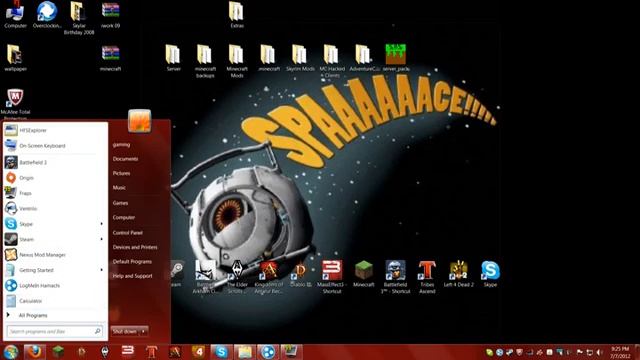
Task: Launch On-Screen Keyboard from Start menu
Action: [x=55, y=146]
